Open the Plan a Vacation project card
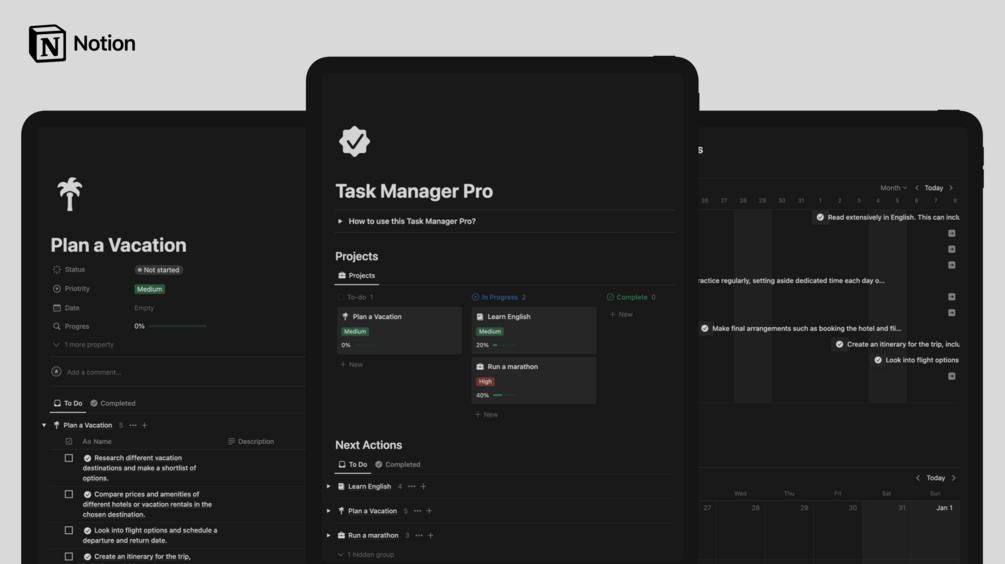 coord(399,331)
